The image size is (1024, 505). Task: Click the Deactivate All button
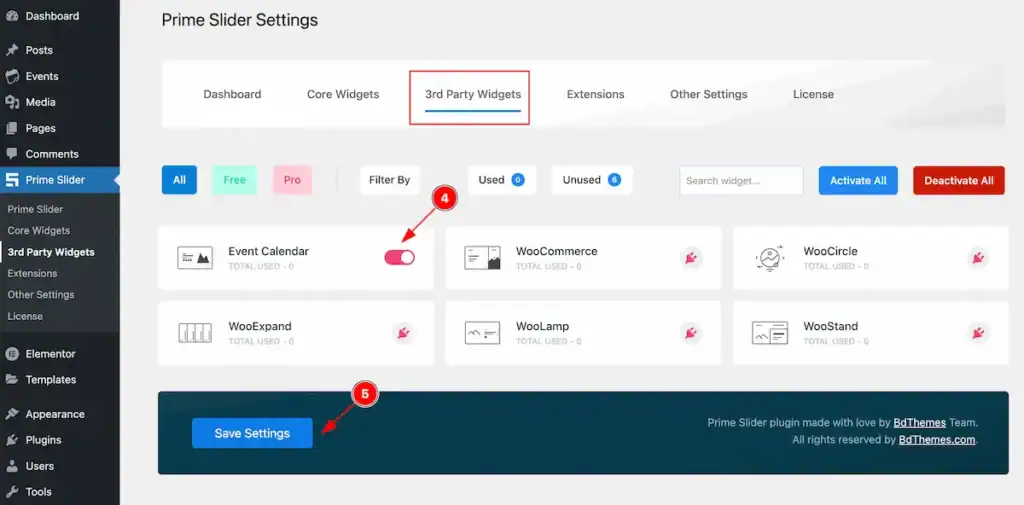[x=959, y=180]
